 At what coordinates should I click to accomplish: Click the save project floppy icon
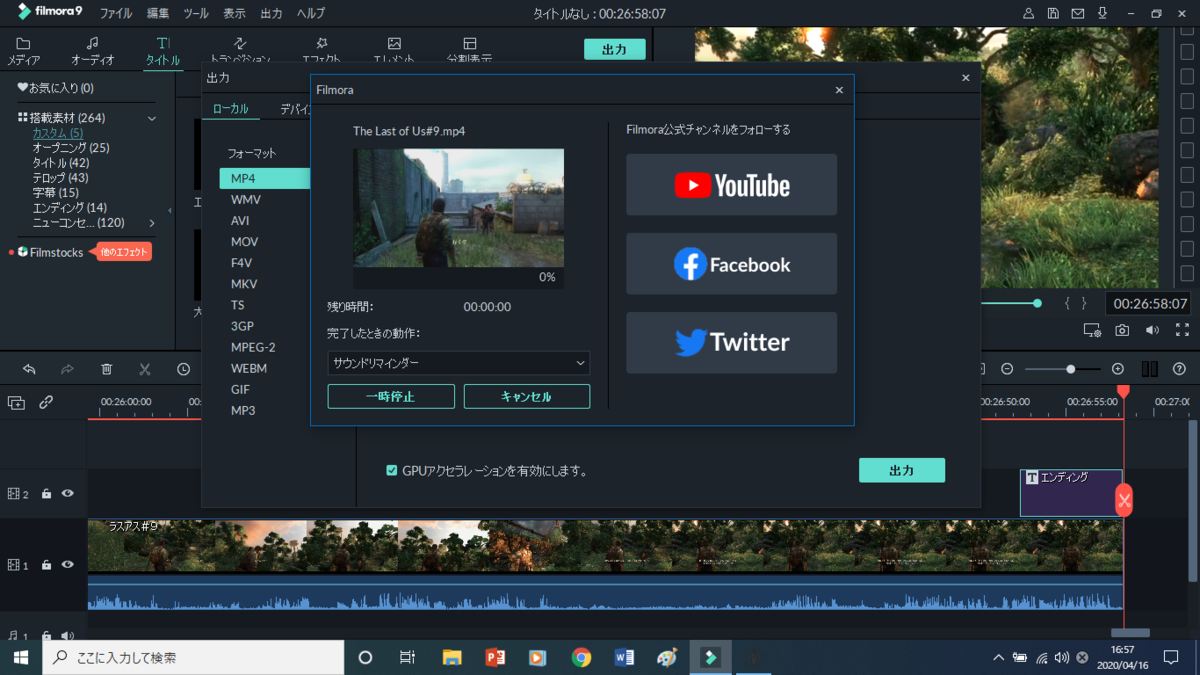pos(1053,14)
